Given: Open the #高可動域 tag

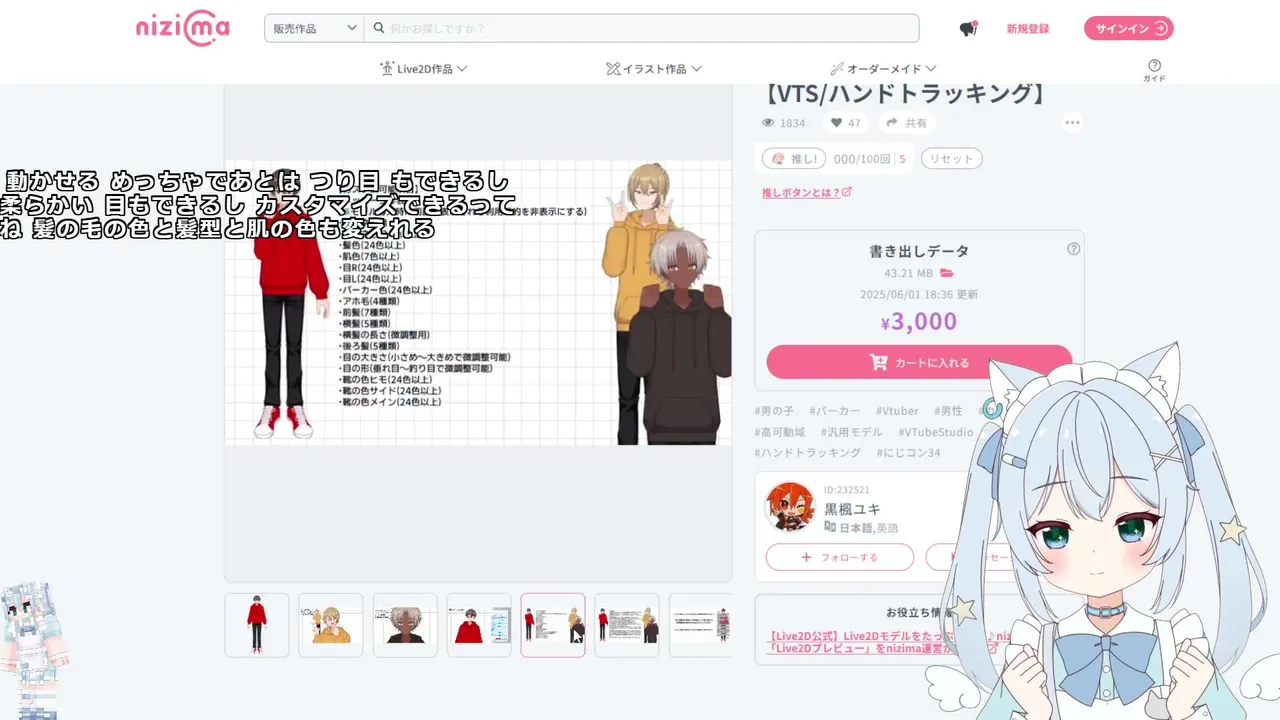Looking at the screenshot, I should [x=780, y=432].
